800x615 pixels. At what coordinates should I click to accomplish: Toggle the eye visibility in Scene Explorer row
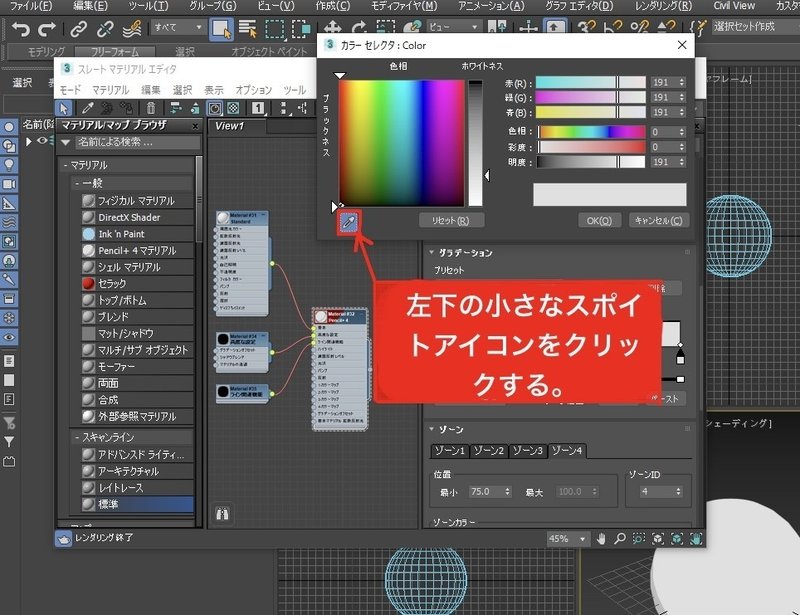42,141
